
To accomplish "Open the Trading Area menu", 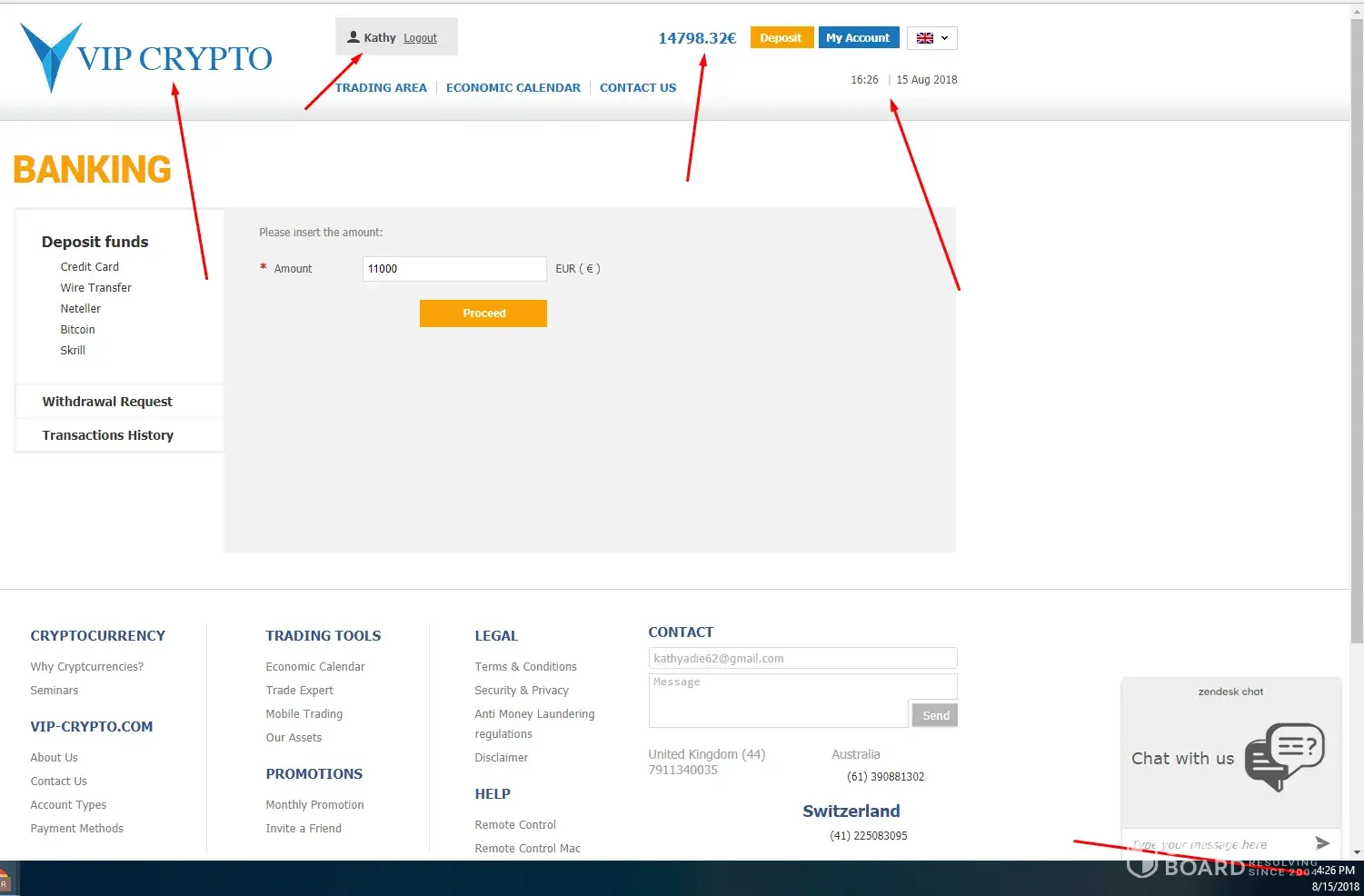I will point(381,88).
